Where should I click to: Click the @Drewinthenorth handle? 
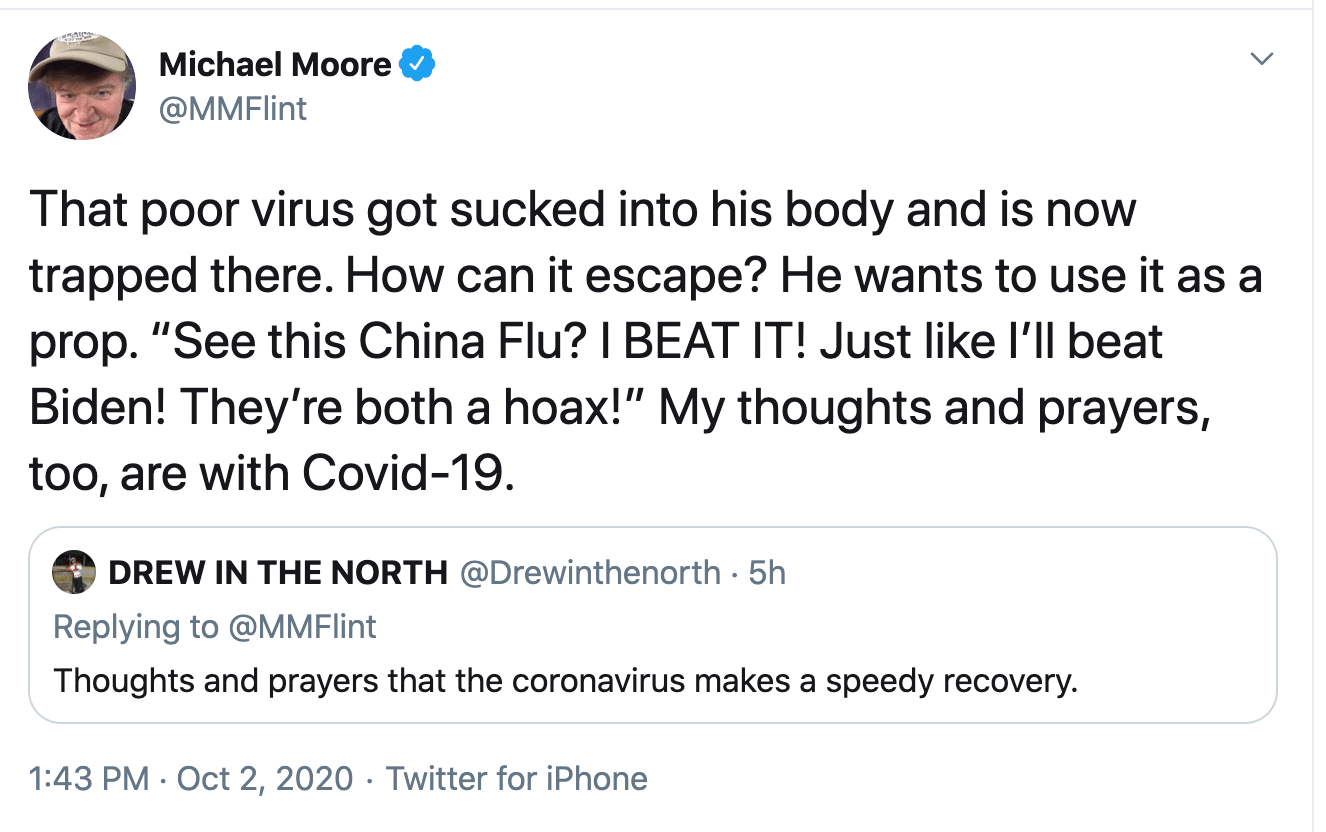coord(590,572)
